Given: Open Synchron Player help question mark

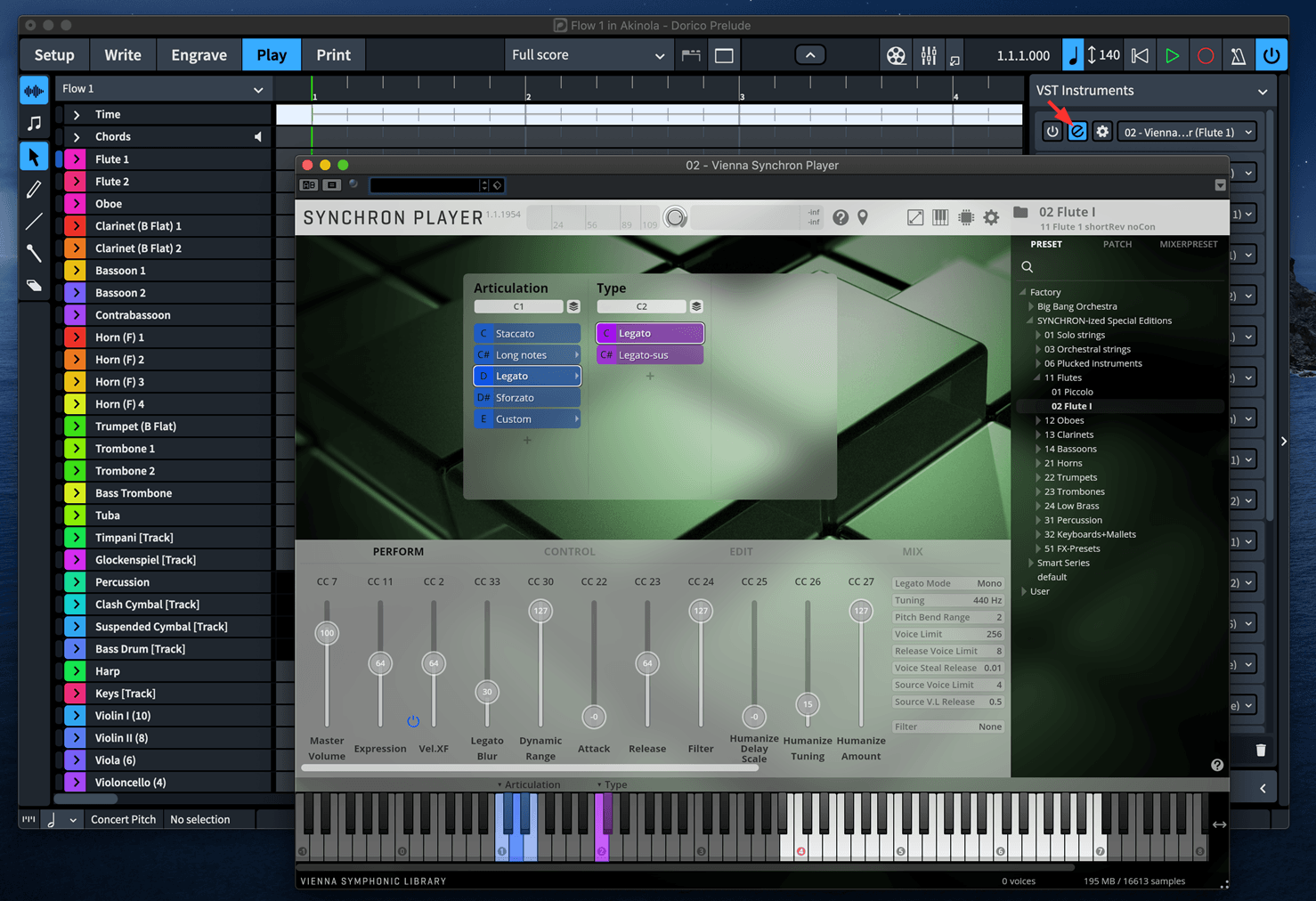Looking at the screenshot, I should pyautogui.click(x=841, y=217).
